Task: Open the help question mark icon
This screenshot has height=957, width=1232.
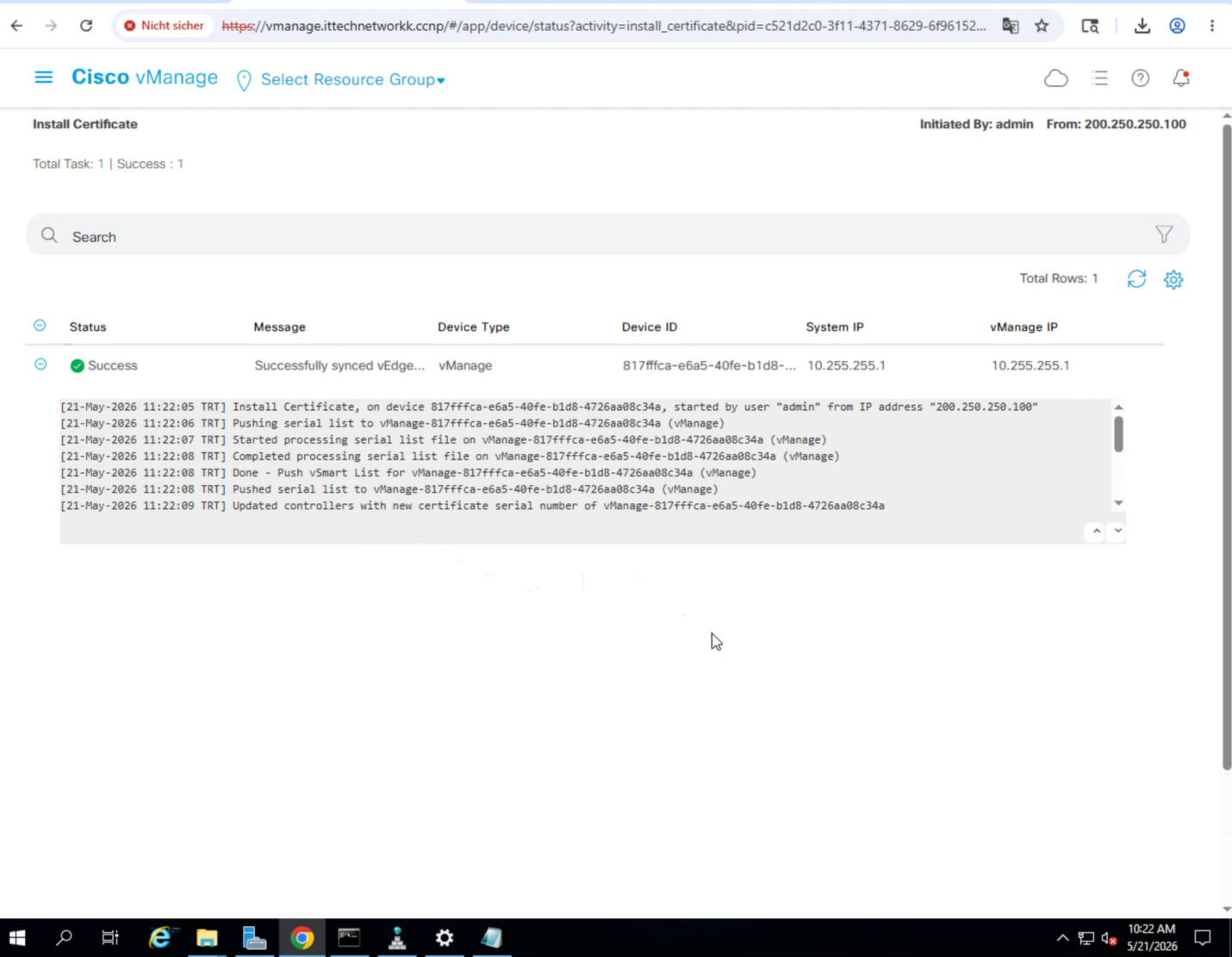Action: (1140, 78)
